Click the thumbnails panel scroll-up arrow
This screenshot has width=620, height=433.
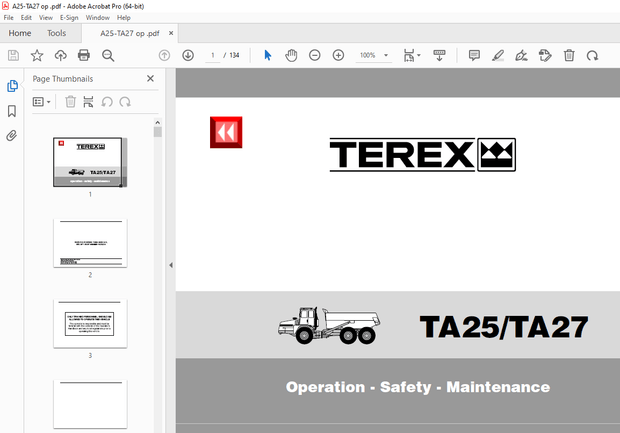(157, 122)
